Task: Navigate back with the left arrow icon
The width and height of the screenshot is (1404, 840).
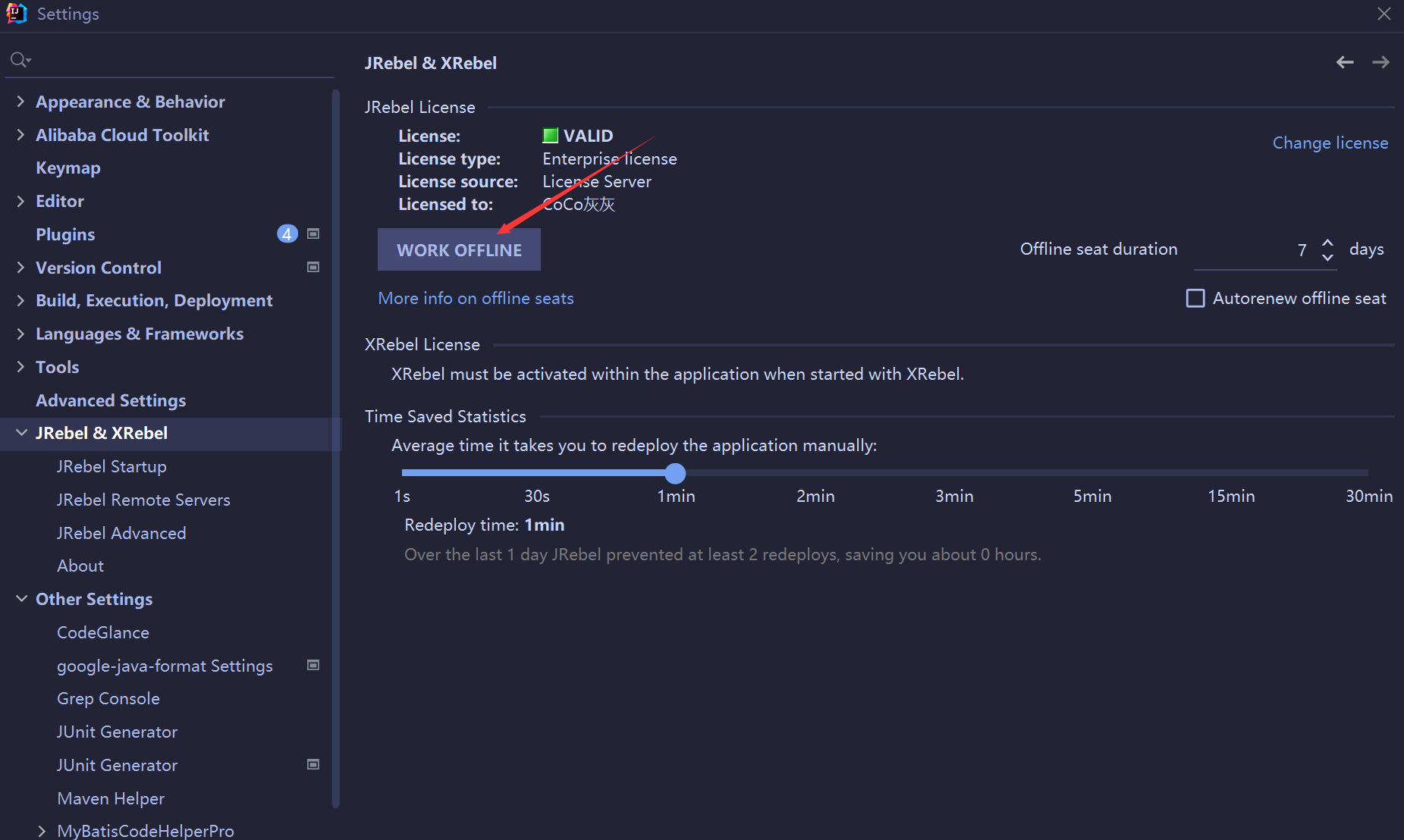Action: [x=1345, y=62]
